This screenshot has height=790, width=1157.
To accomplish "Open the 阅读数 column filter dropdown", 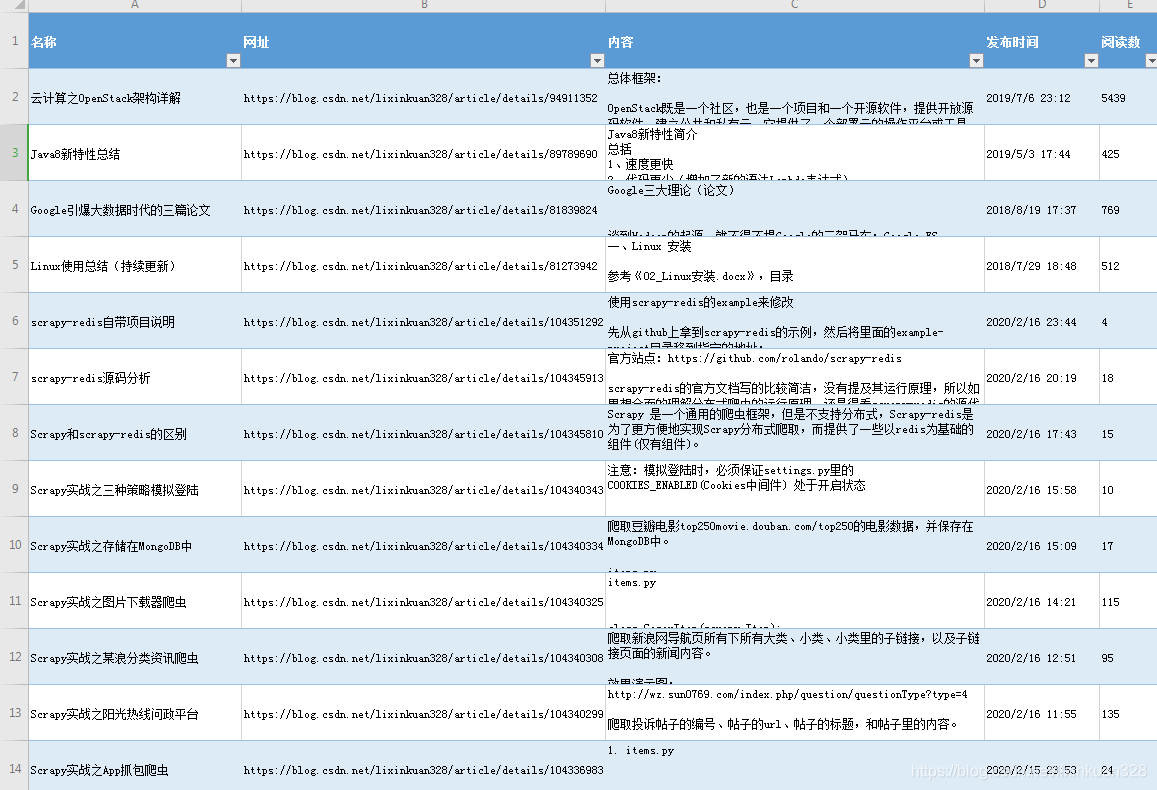I will click(x=1150, y=60).
